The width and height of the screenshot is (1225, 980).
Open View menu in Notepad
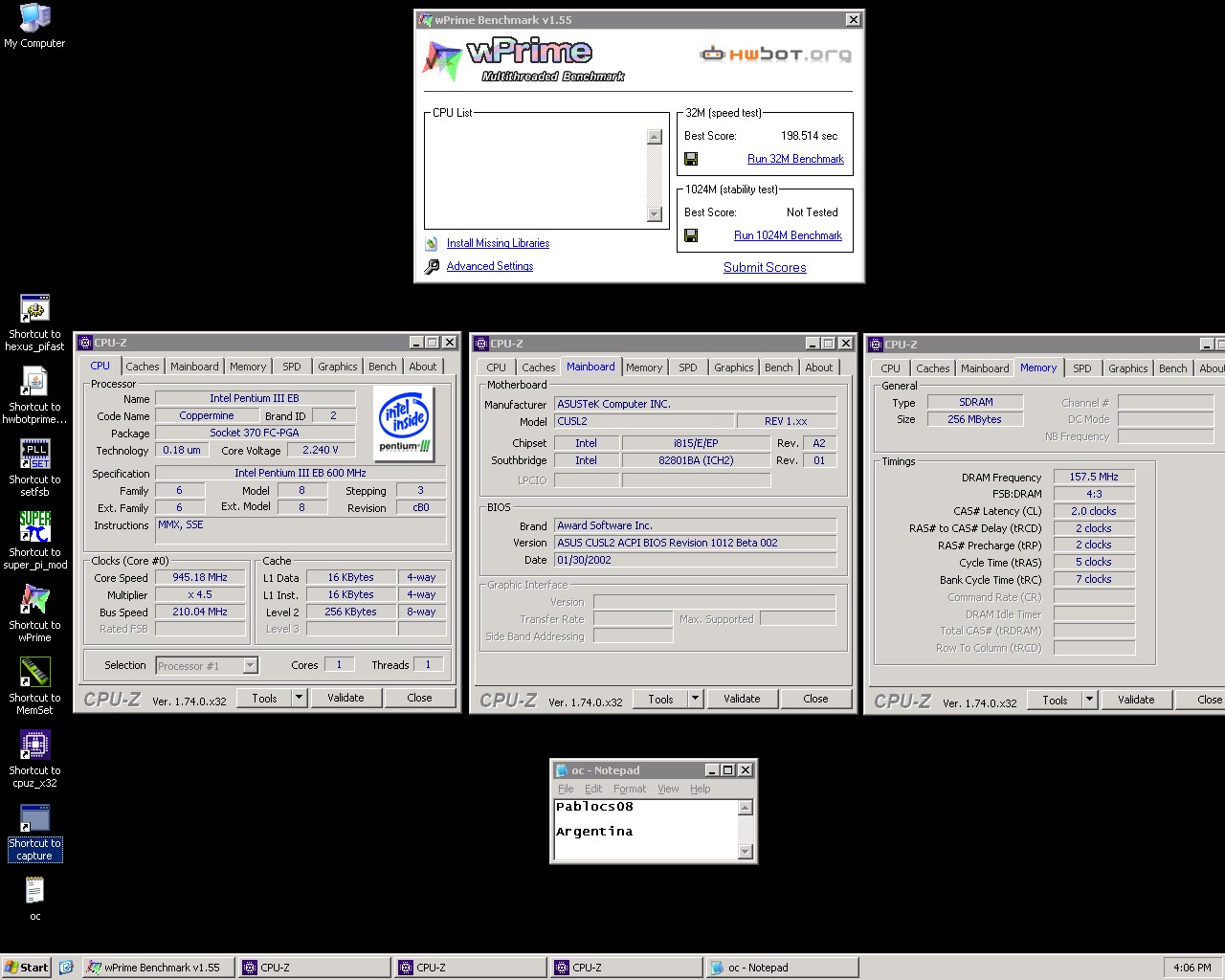pos(668,789)
